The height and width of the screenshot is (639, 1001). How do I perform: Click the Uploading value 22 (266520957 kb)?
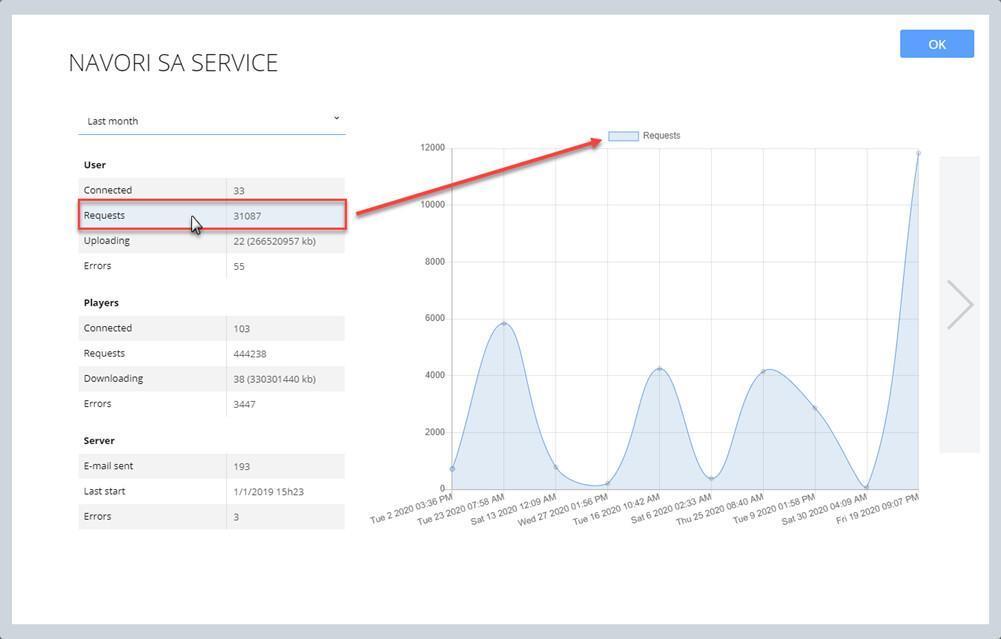[275, 241]
